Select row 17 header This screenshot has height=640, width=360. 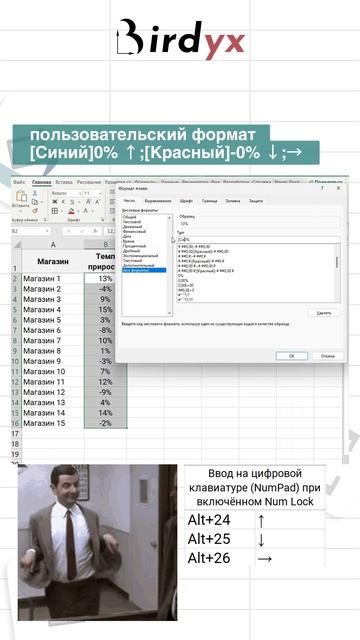coord(16,433)
